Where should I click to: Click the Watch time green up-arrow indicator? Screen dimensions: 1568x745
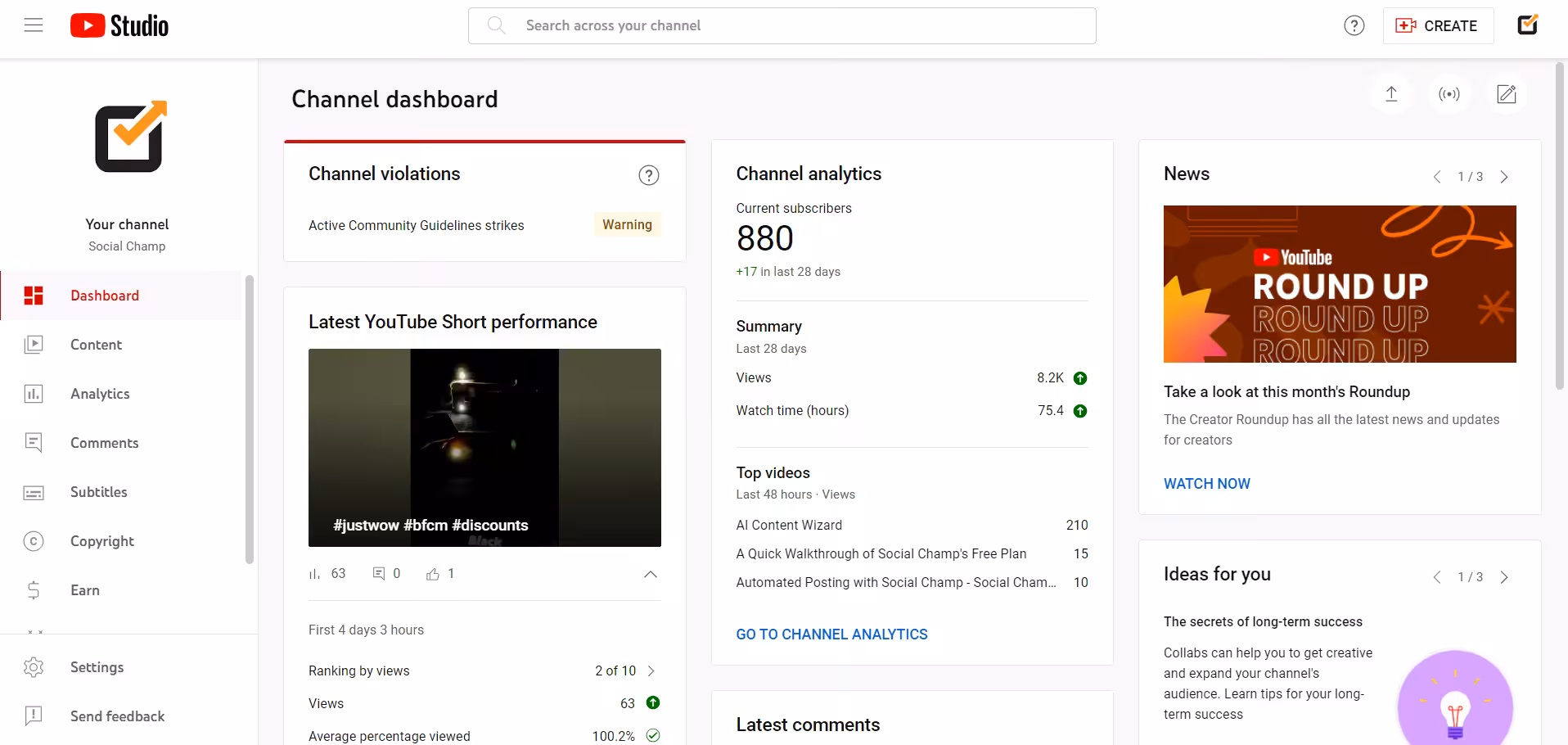tap(1080, 411)
